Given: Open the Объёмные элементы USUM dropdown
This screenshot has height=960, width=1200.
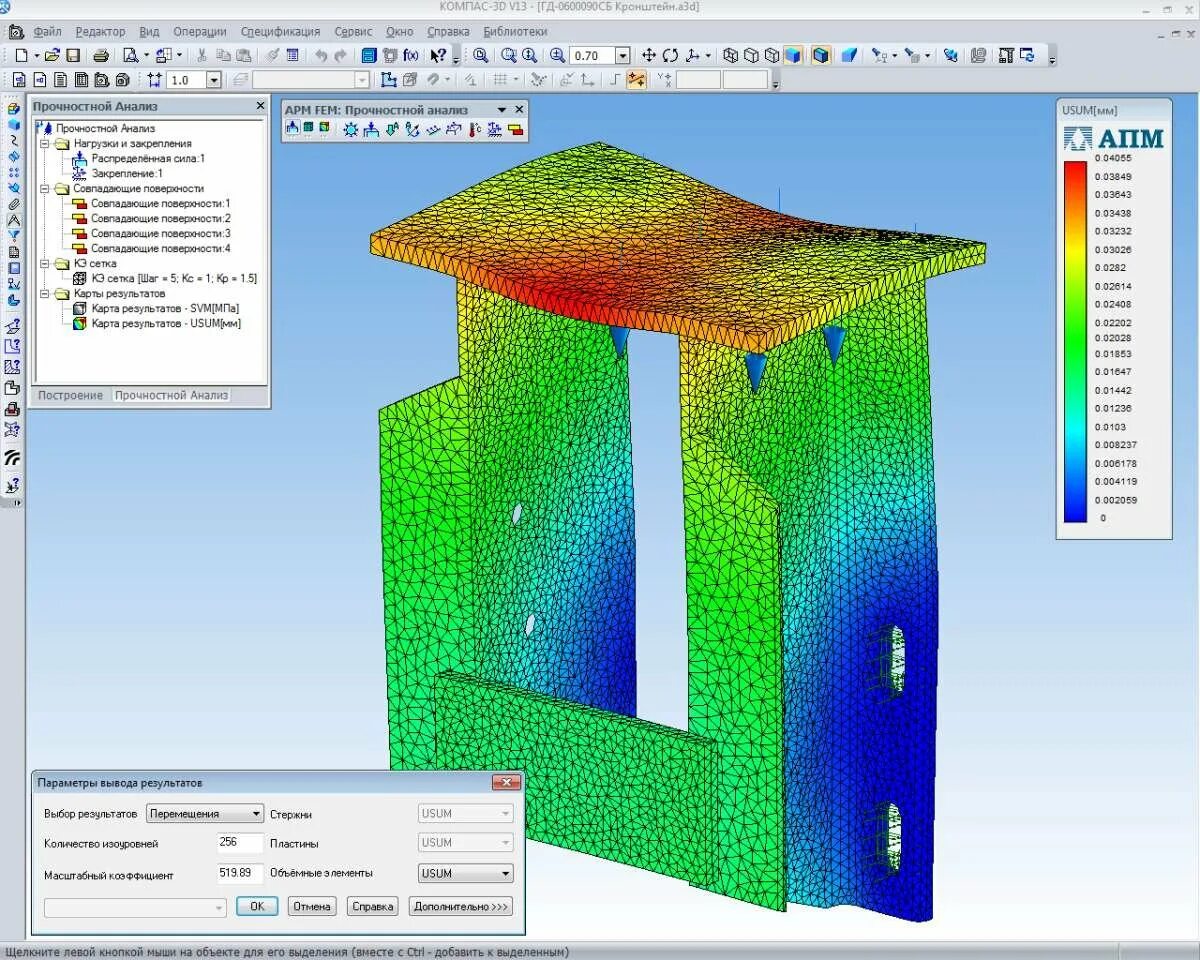Looking at the screenshot, I should tap(466, 873).
